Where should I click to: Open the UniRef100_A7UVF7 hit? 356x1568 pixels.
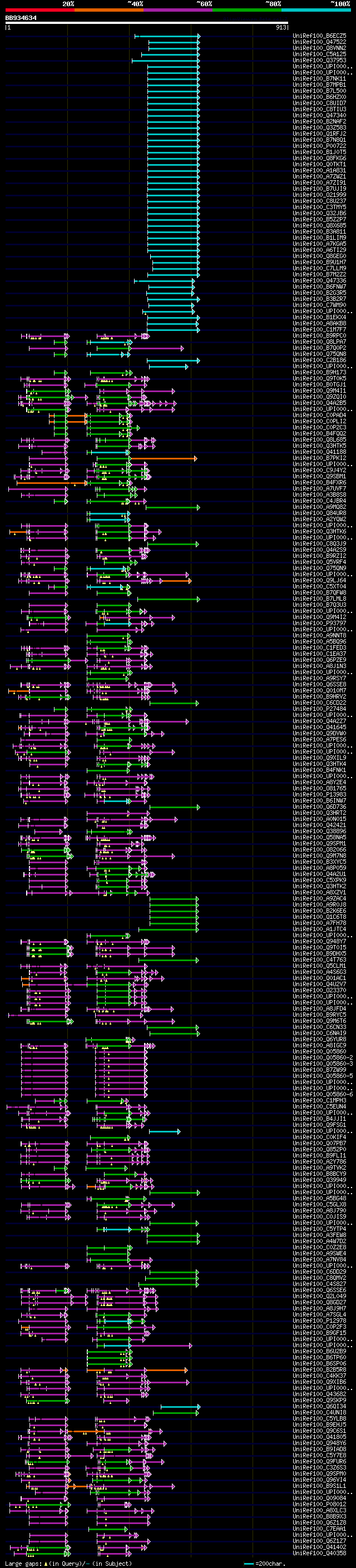click(x=319, y=488)
